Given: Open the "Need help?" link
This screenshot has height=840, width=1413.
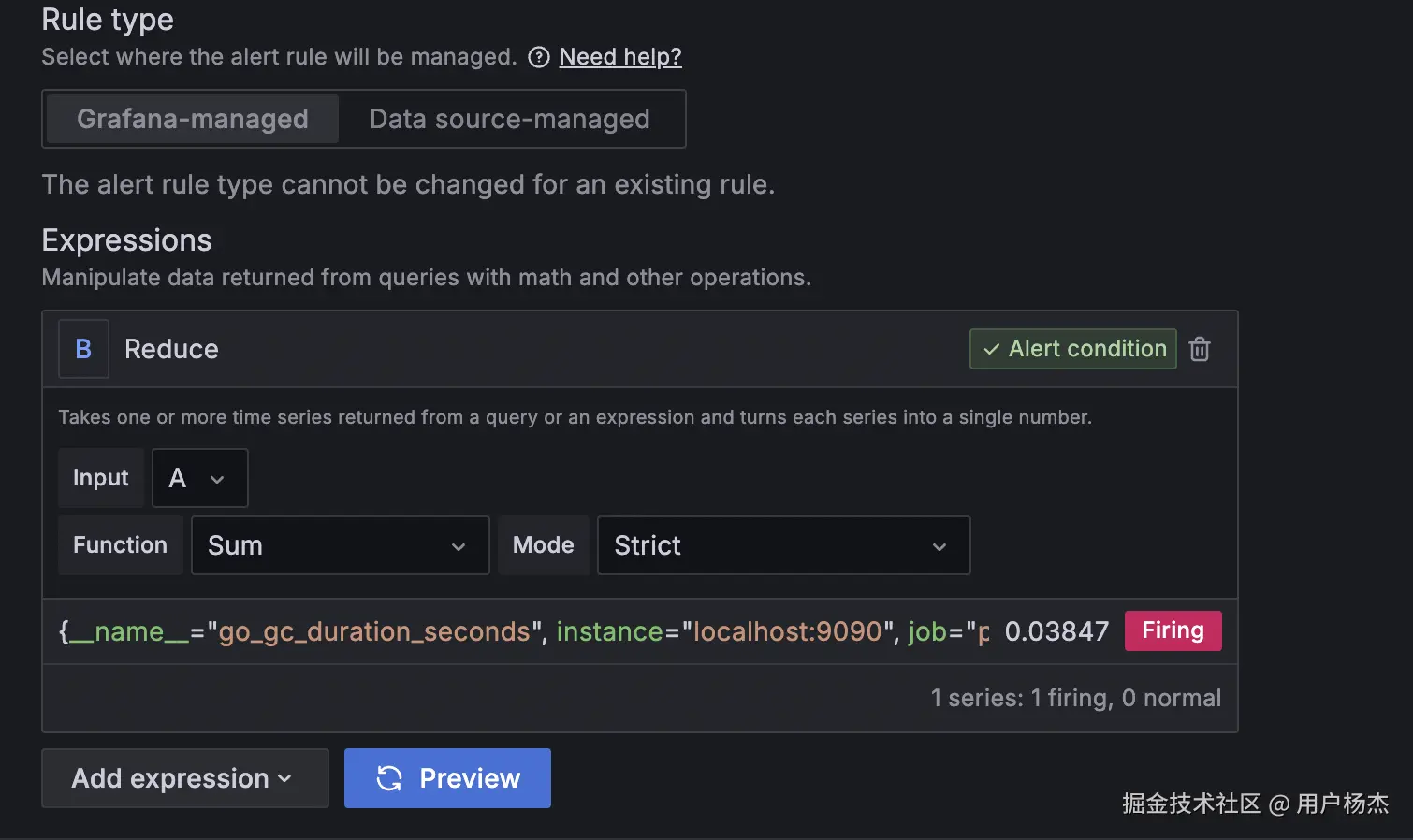Looking at the screenshot, I should click(620, 57).
